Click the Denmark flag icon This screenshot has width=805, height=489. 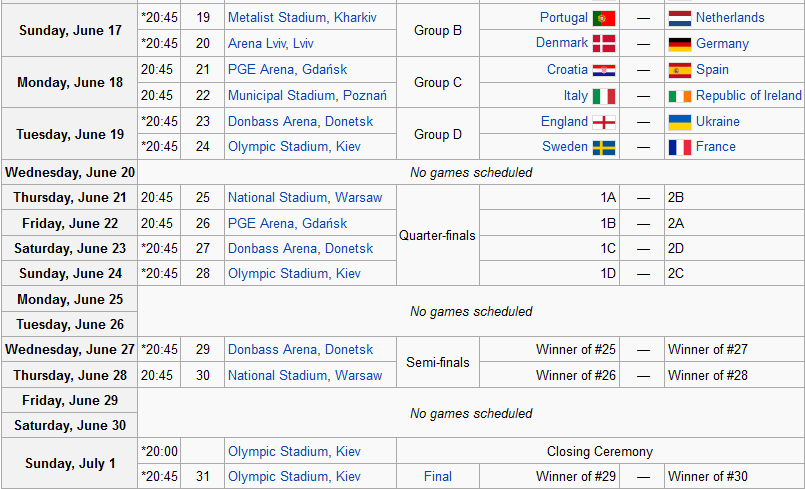(x=604, y=44)
